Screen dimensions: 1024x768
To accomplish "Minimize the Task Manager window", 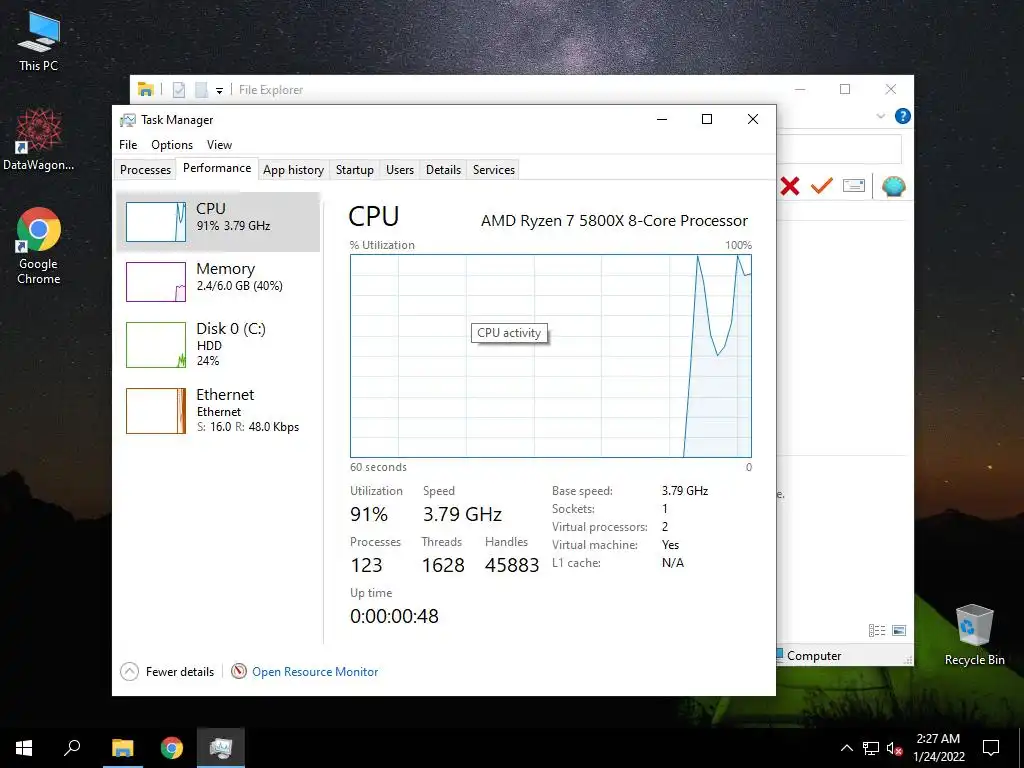I will pyautogui.click(x=662, y=119).
